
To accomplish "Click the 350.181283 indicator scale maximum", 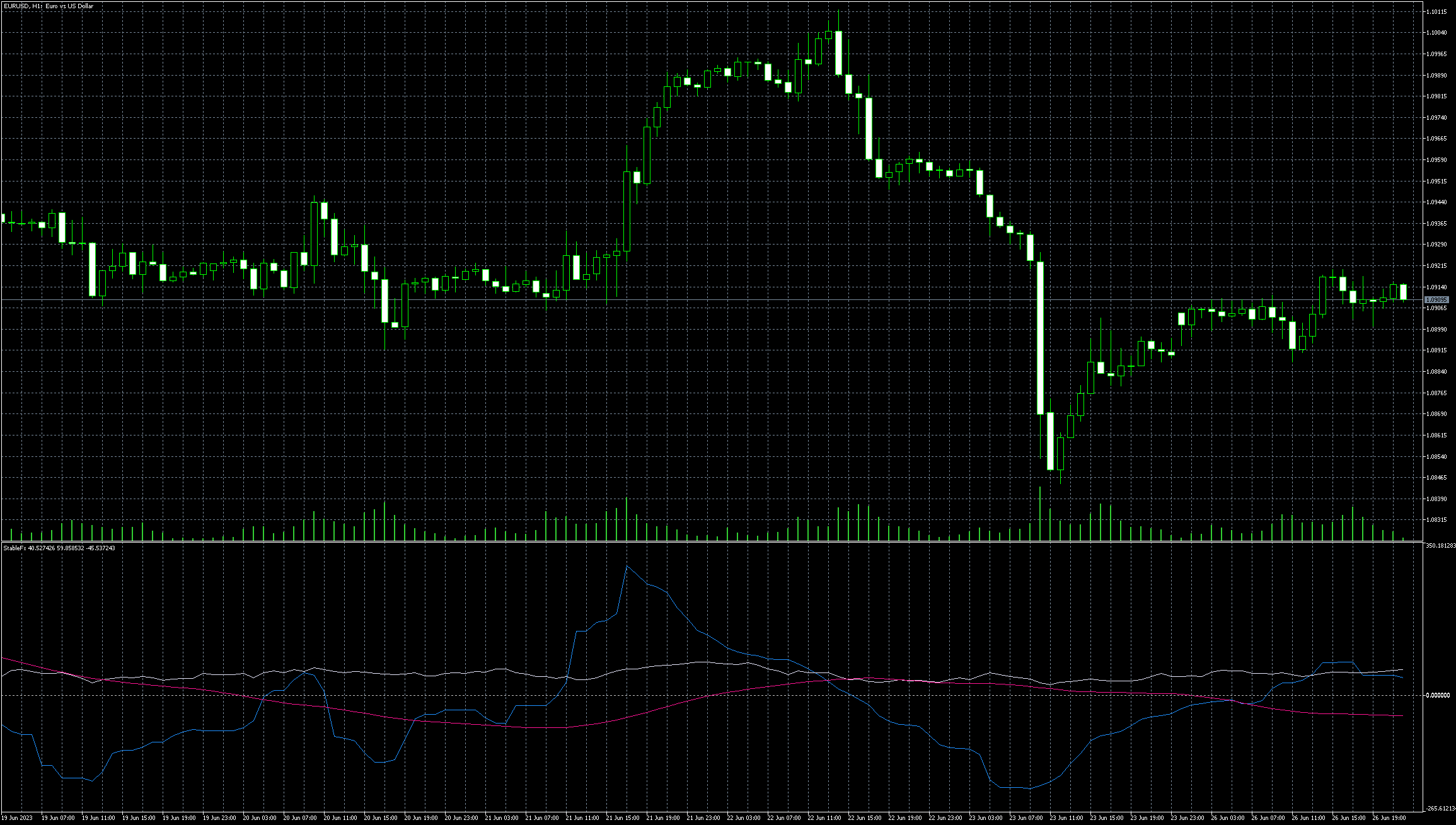I will click(1440, 546).
